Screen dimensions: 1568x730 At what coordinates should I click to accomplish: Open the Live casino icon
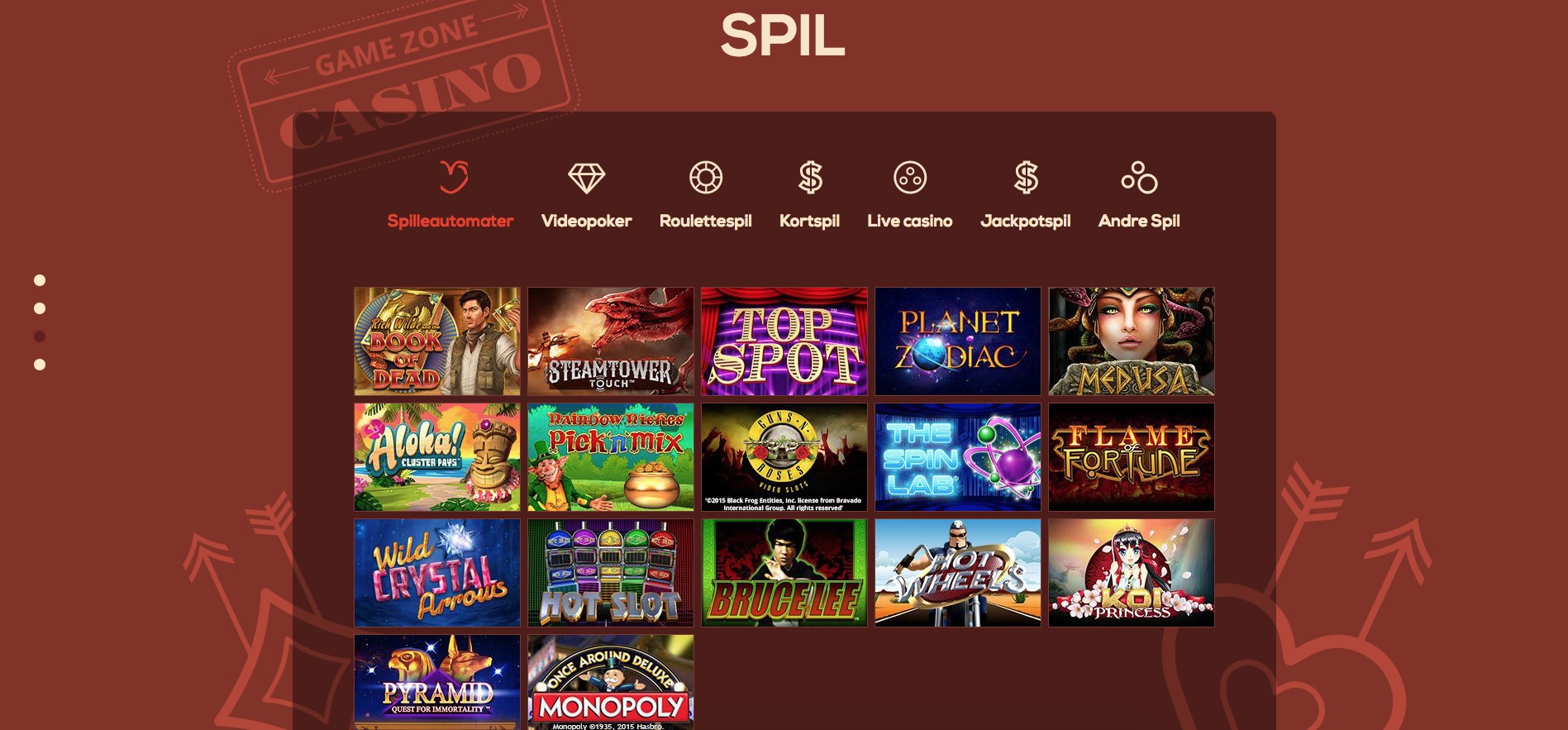pos(910,177)
